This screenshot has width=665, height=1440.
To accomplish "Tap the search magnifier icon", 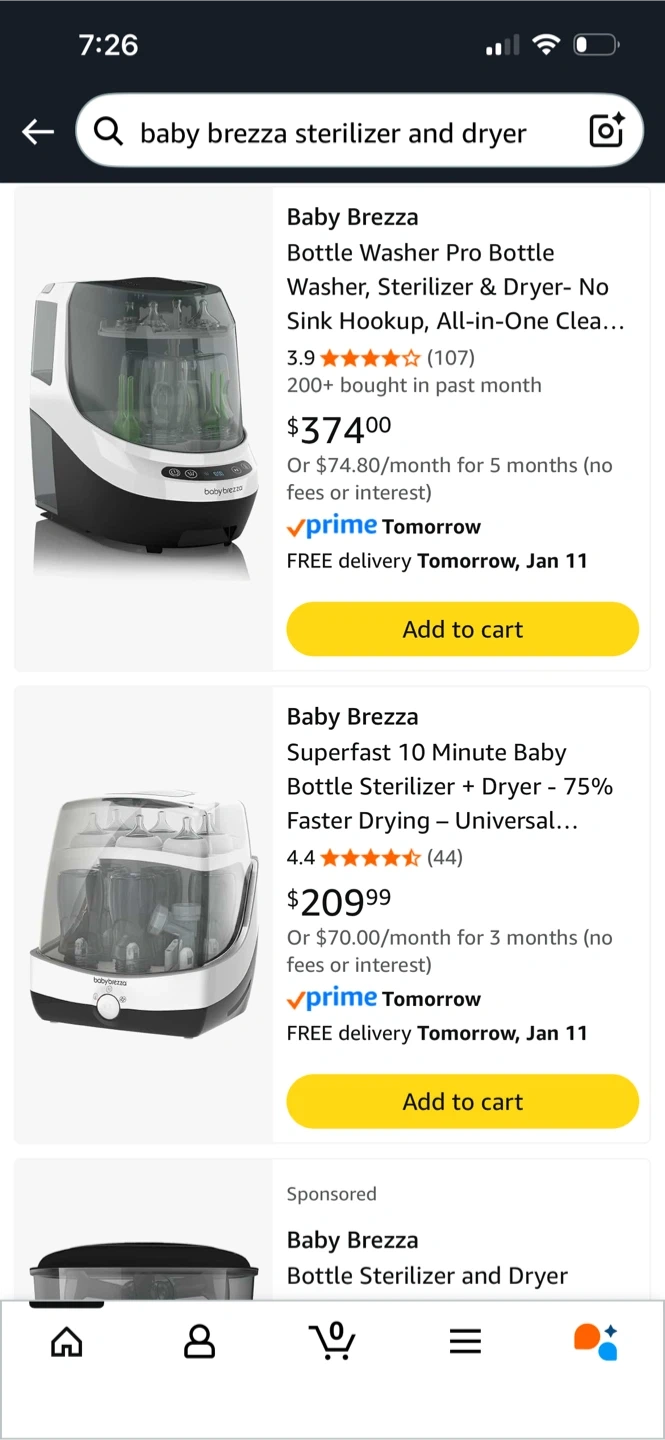I will pyautogui.click(x=107, y=131).
